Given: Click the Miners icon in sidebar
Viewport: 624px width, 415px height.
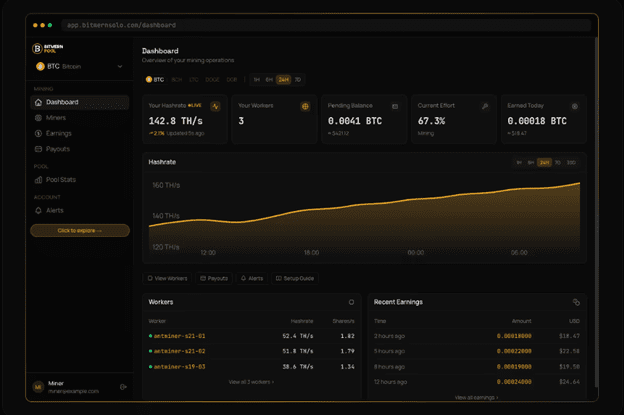Looking at the screenshot, I should (38, 117).
